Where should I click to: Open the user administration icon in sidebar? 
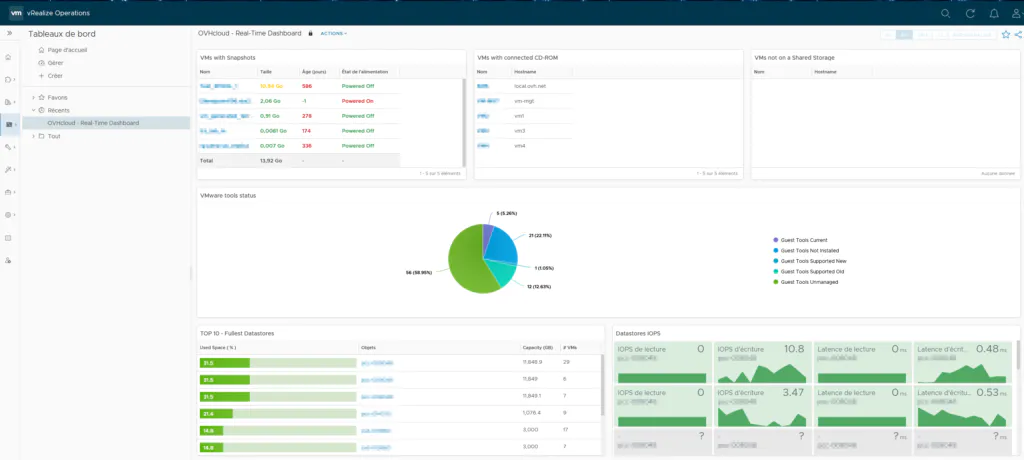click(x=8, y=260)
